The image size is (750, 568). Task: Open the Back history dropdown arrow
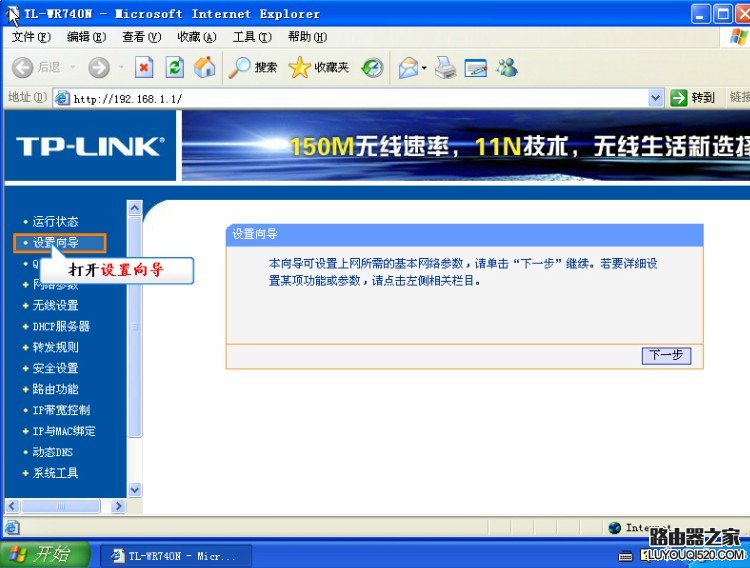coord(73,67)
